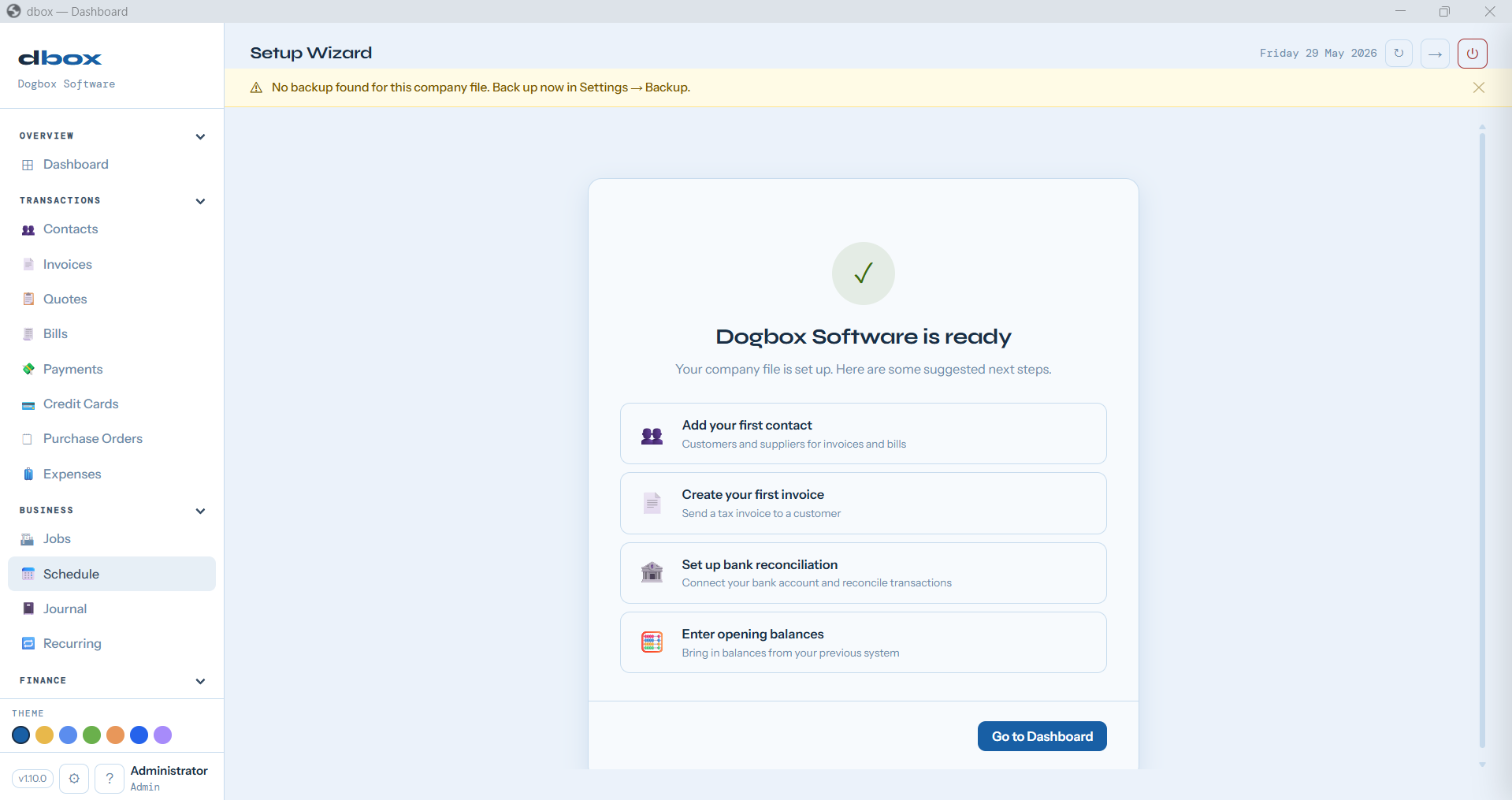
Task: Choose Add your first contact step
Action: 863,433
